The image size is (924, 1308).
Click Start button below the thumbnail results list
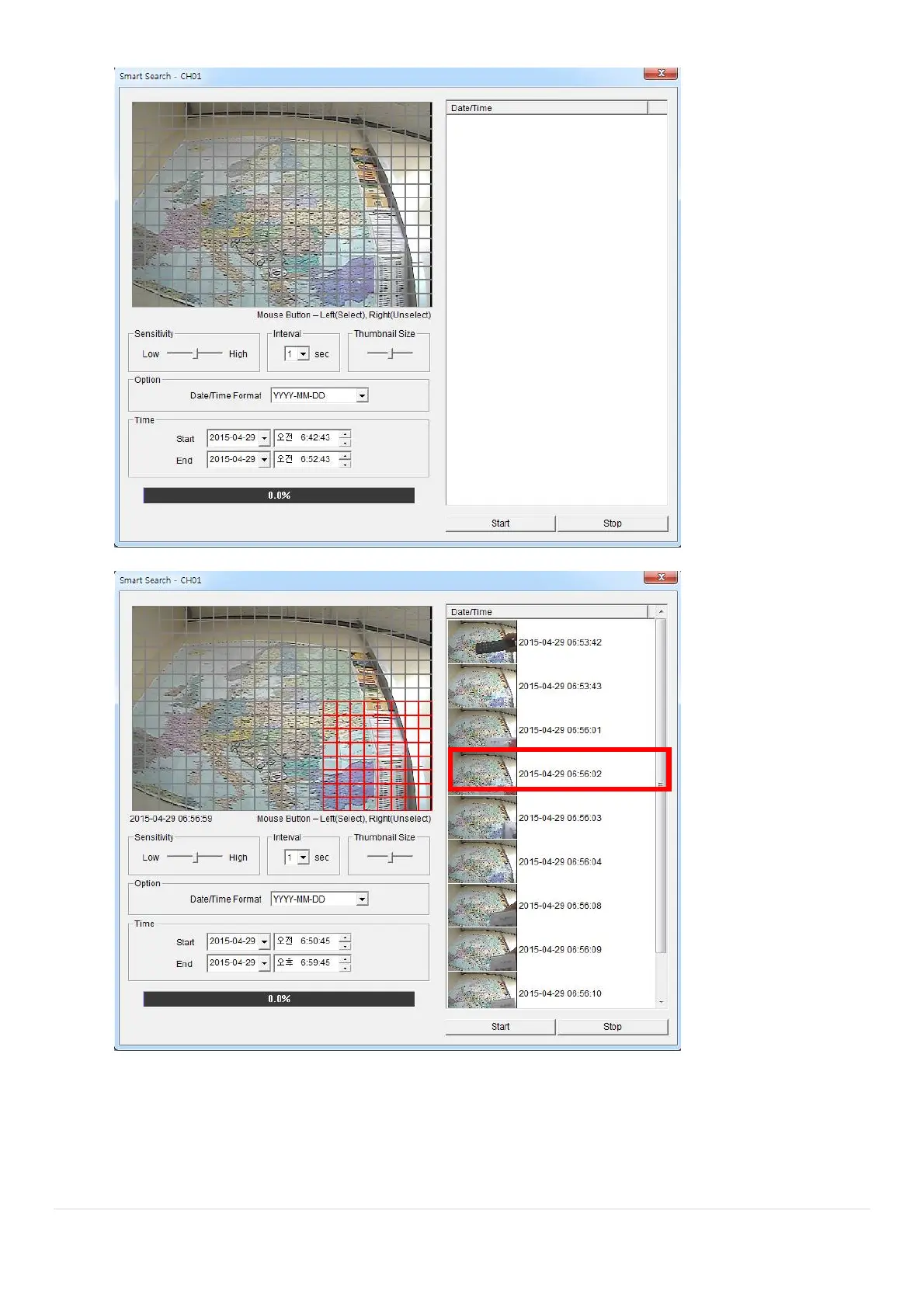[x=500, y=1027]
